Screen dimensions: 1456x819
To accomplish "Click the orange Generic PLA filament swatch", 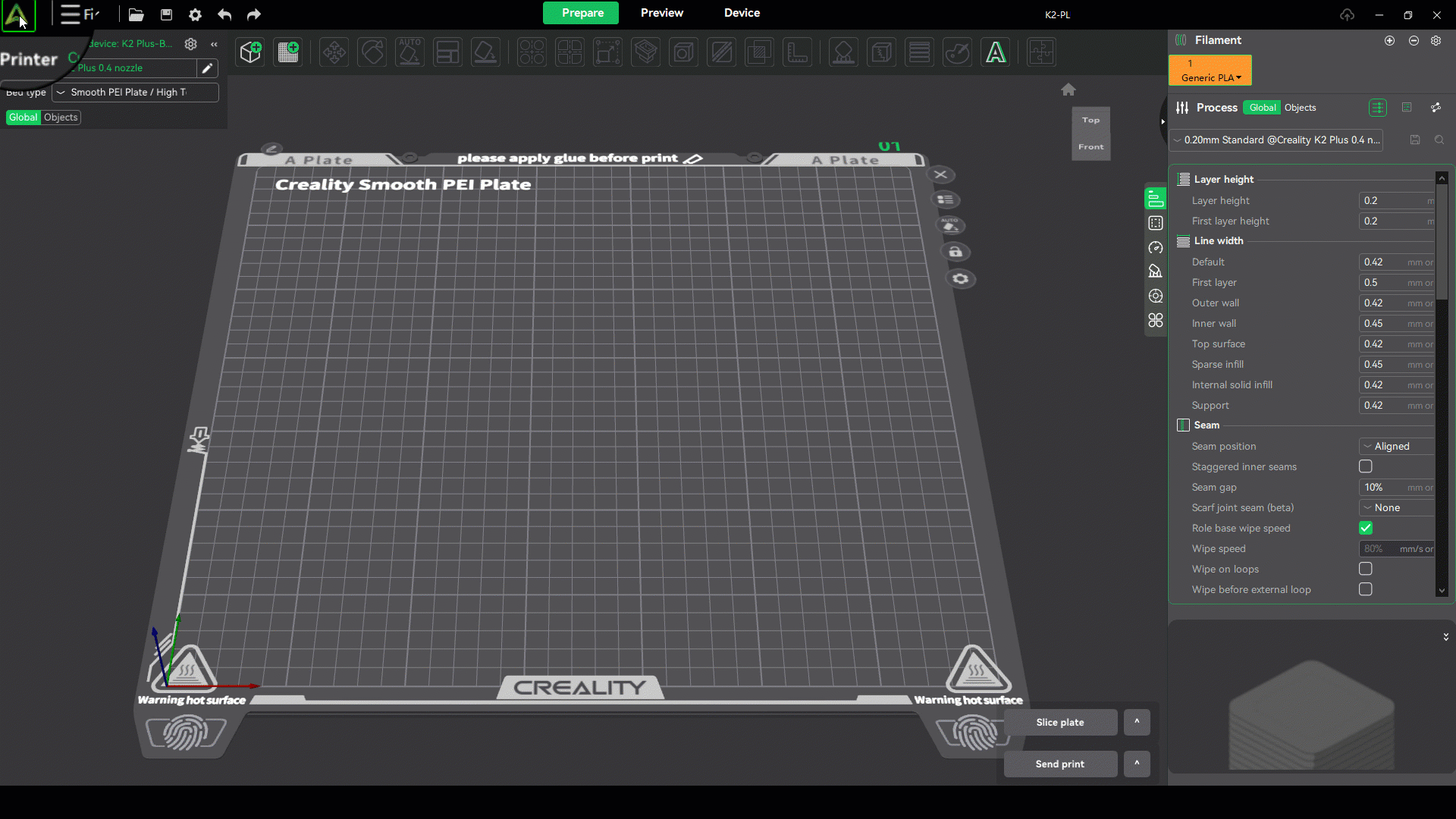I will [1210, 70].
